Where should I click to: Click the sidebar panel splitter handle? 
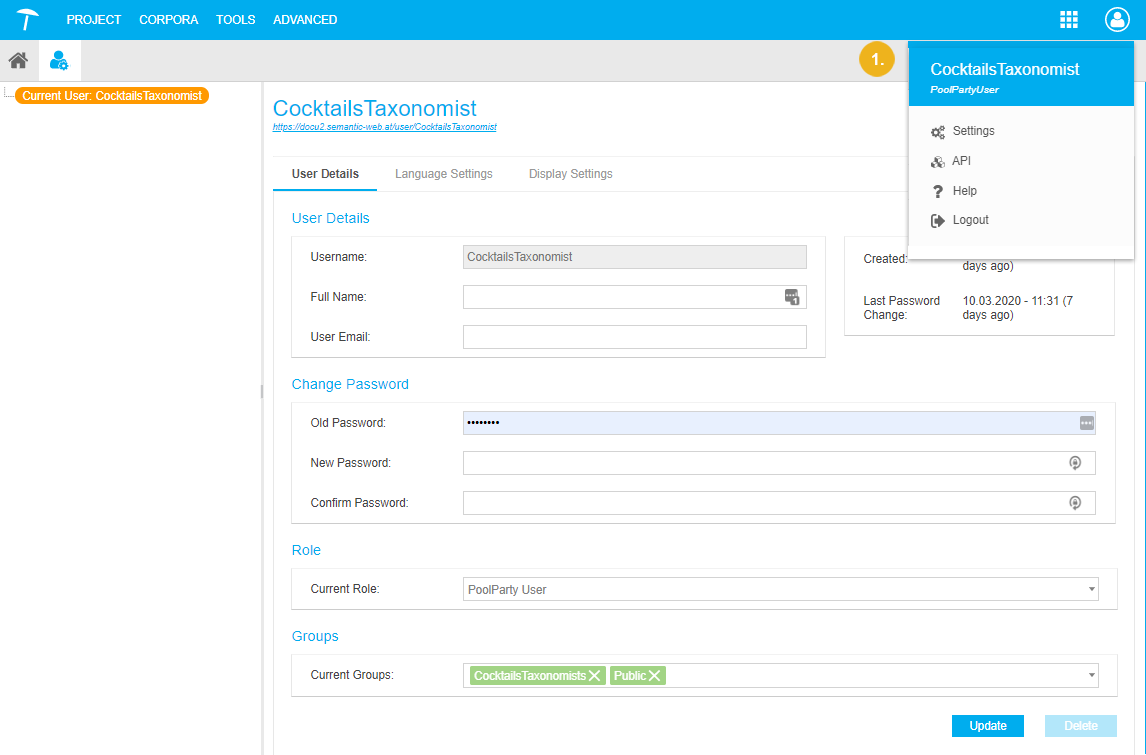[262, 392]
